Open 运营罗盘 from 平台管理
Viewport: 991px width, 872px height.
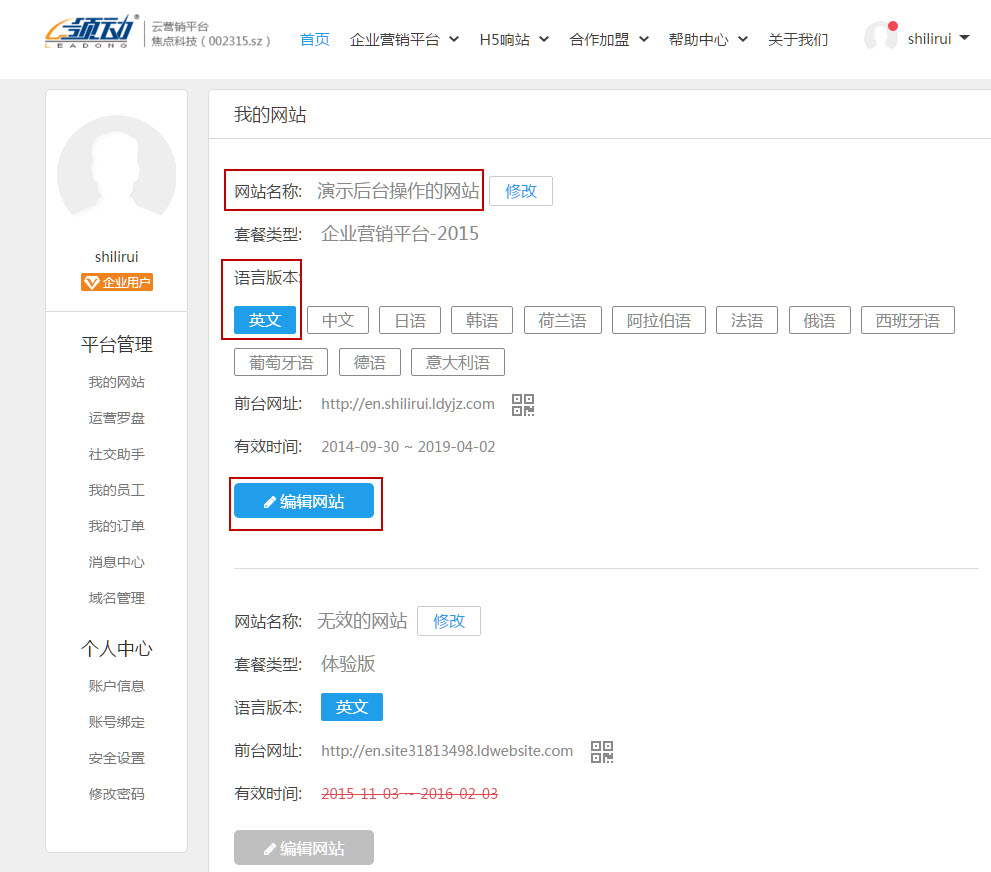119,418
